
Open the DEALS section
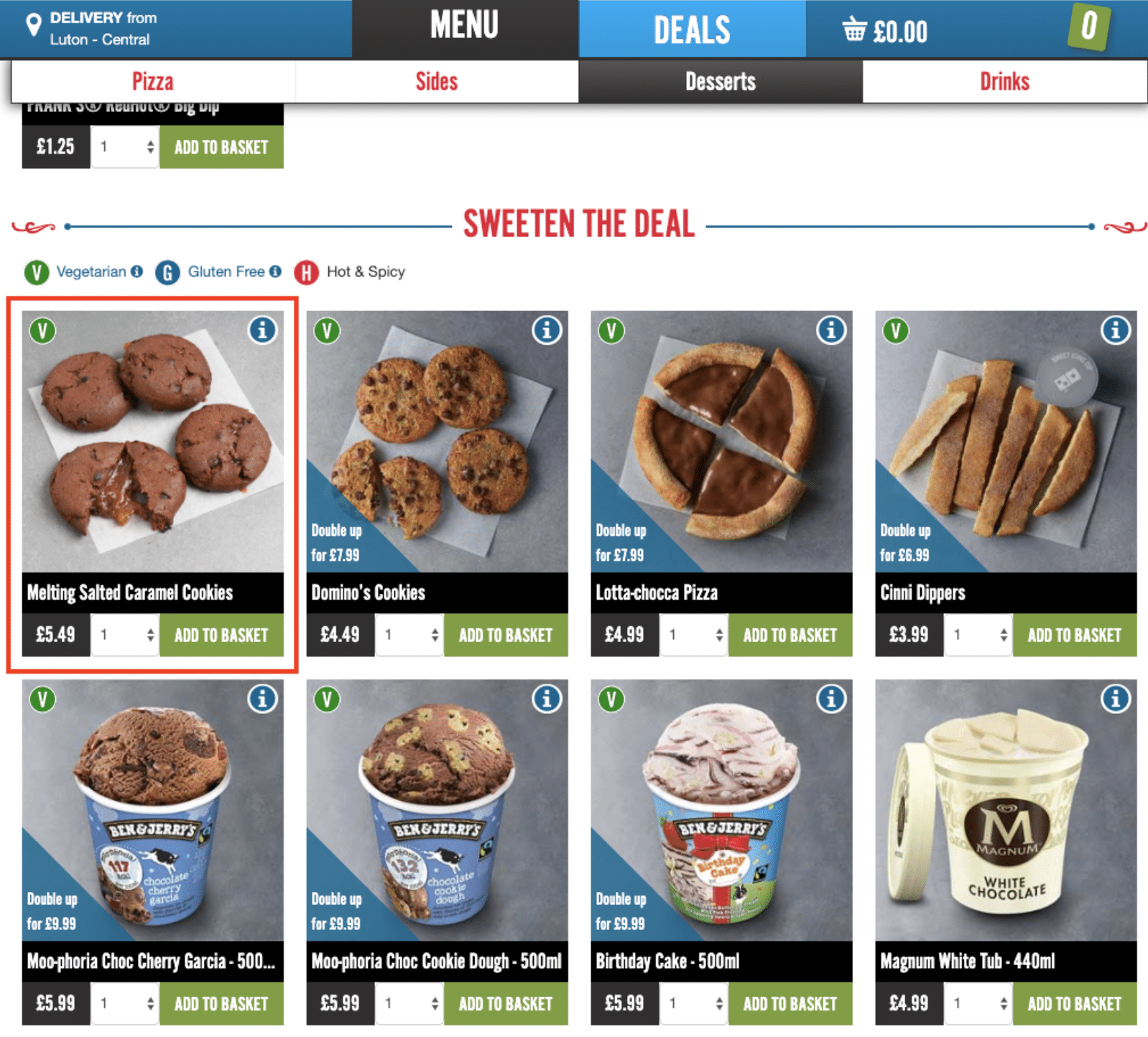point(692,29)
